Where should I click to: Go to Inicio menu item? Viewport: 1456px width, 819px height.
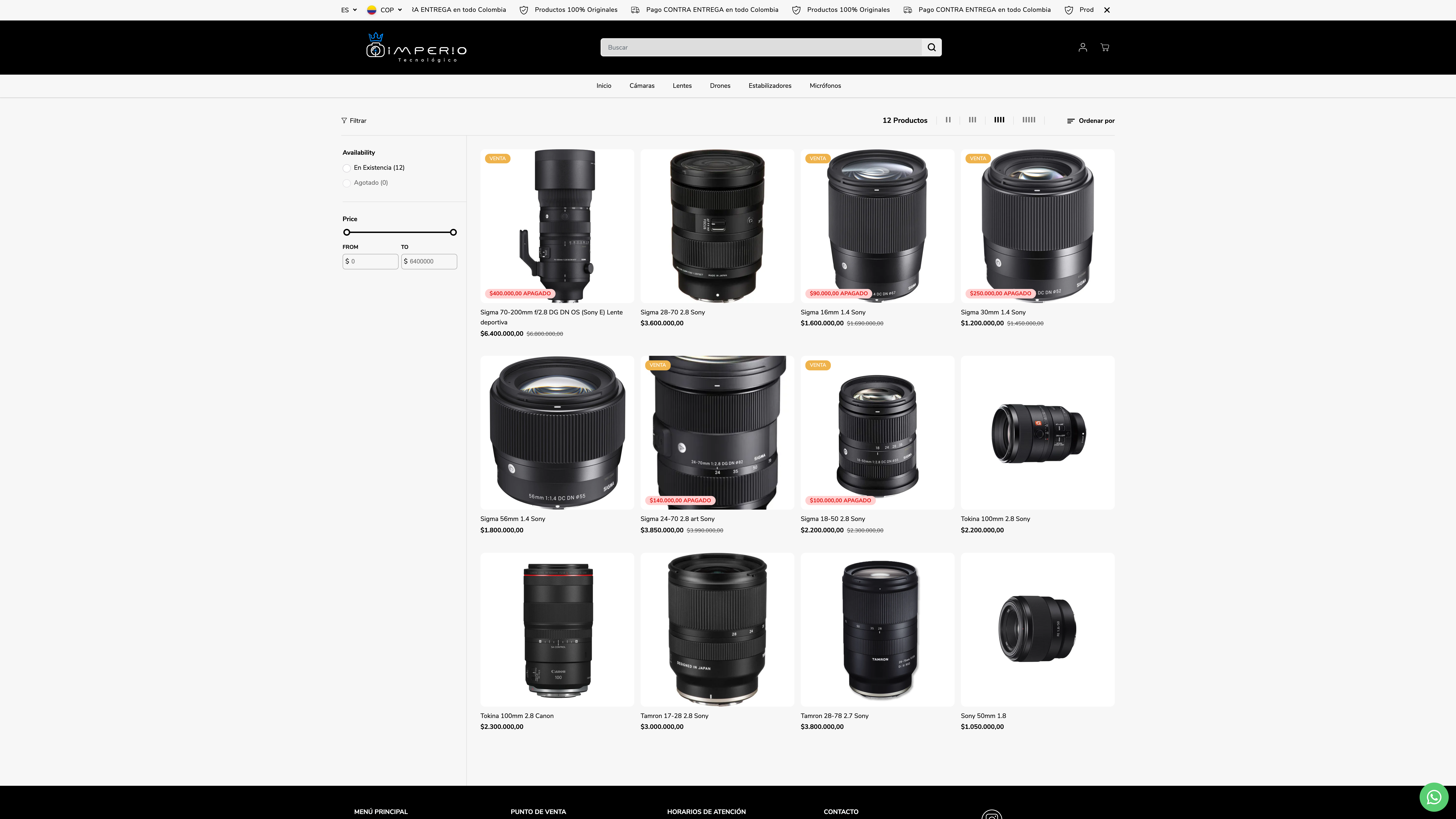click(604, 86)
